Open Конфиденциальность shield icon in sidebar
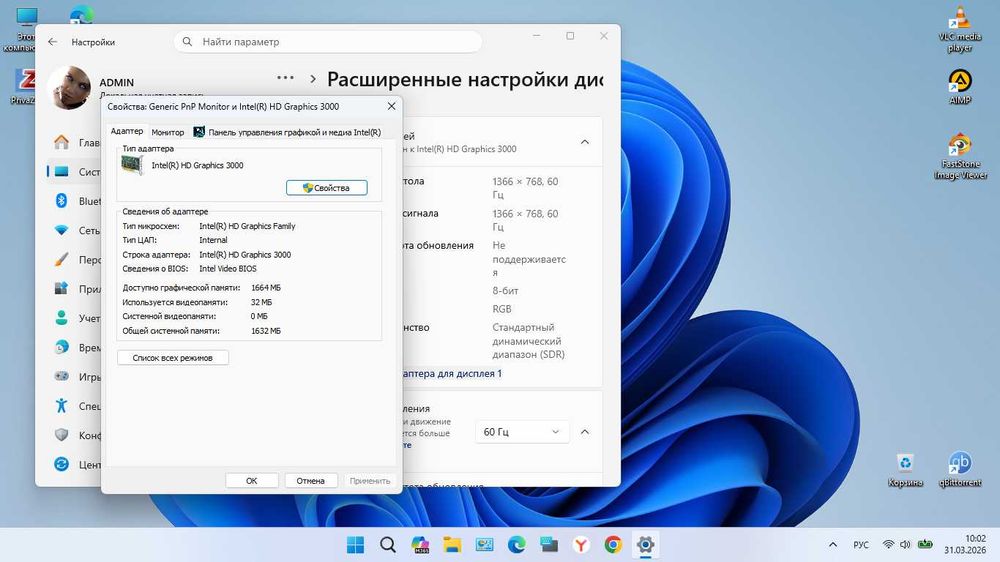Image resolution: width=1000 pixels, height=562 pixels. tap(61, 434)
